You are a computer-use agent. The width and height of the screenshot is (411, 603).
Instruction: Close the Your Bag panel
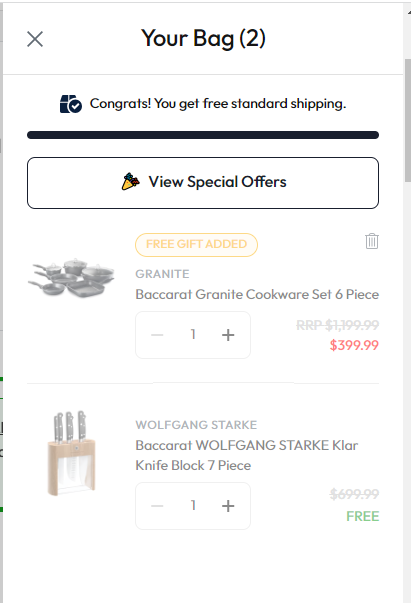[x=35, y=39]
